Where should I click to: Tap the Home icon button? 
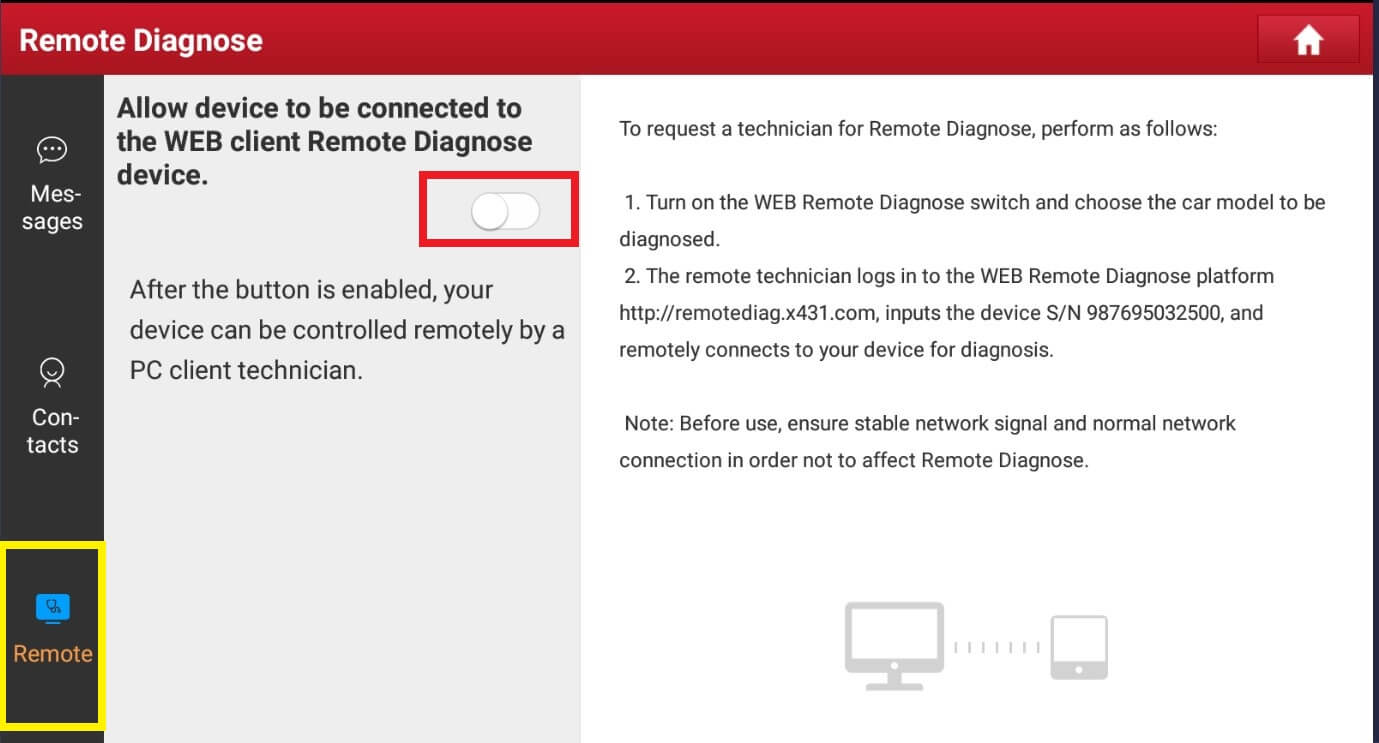(1308, 40)
